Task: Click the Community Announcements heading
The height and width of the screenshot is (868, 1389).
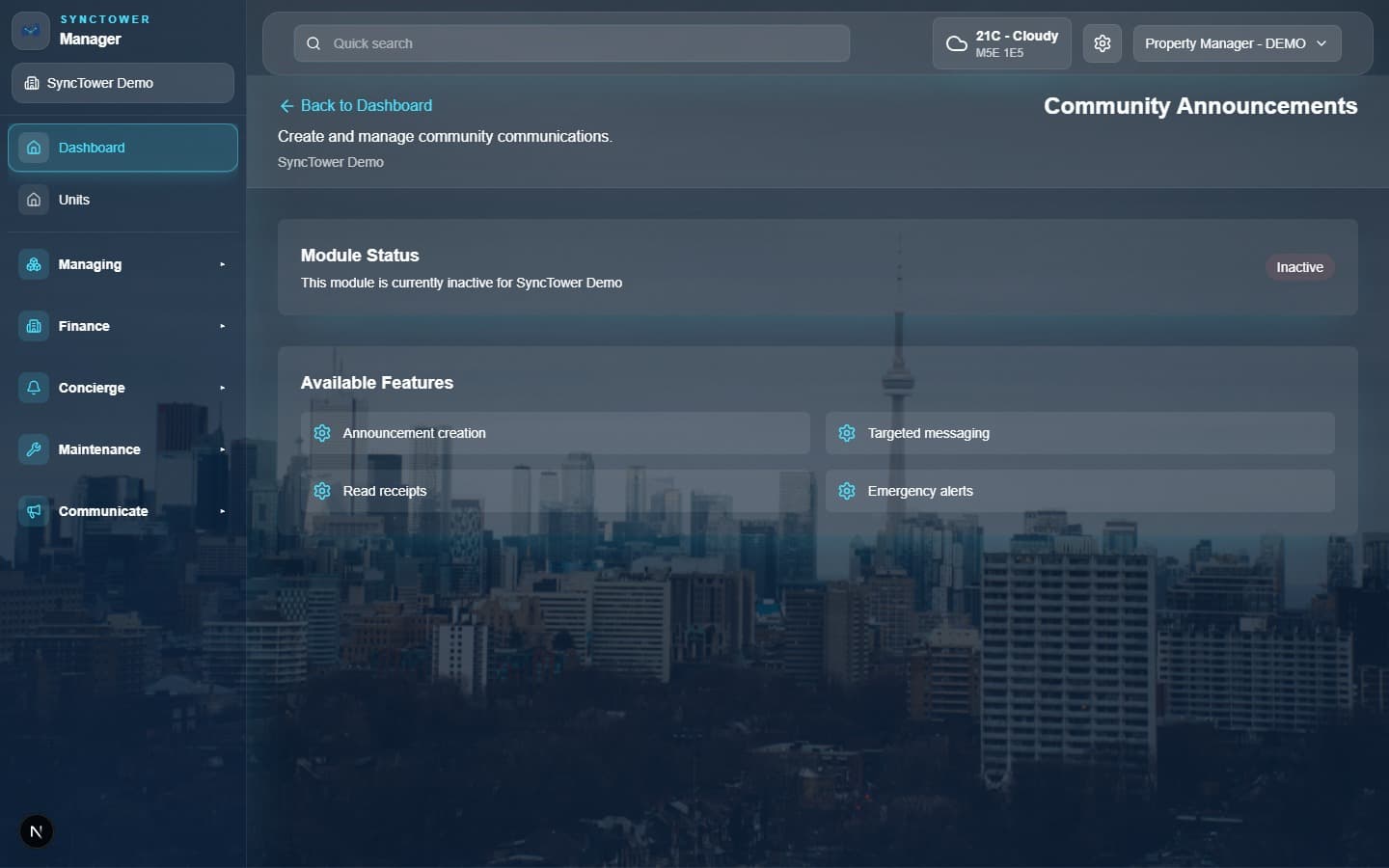Action: (1200, 106)
